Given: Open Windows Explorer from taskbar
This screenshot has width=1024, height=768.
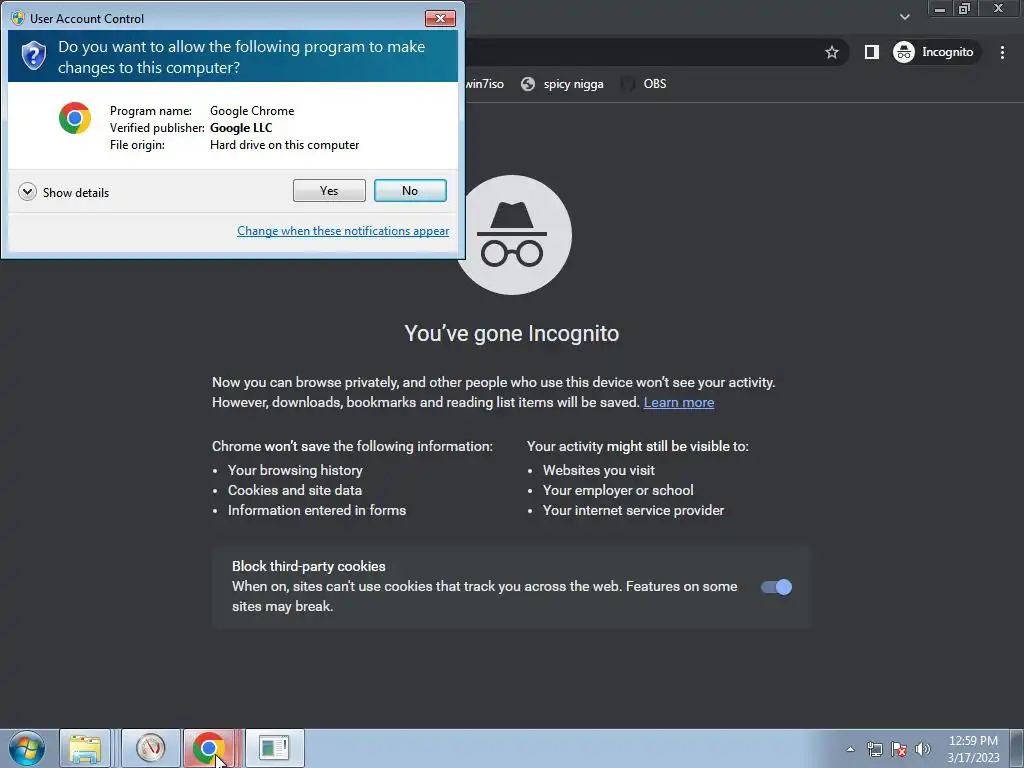Looking at the screenshot, I should [85, 748].
